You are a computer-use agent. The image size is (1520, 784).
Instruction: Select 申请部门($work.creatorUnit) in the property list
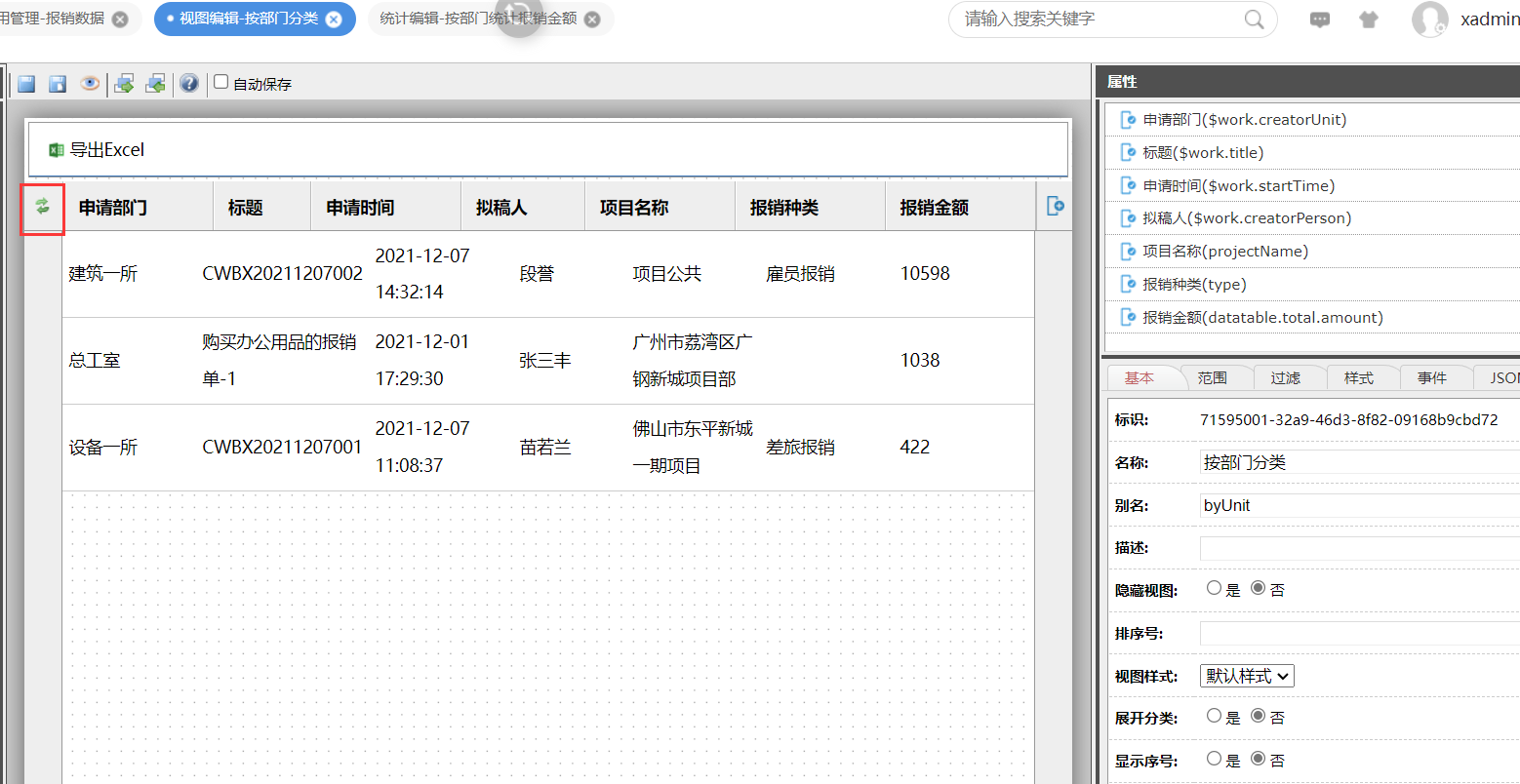coord(1312,120)
